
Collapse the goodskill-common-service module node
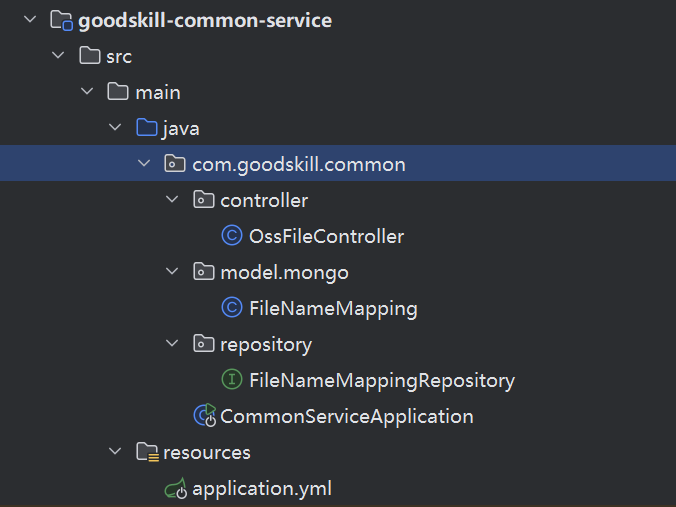tap(30, 20)
